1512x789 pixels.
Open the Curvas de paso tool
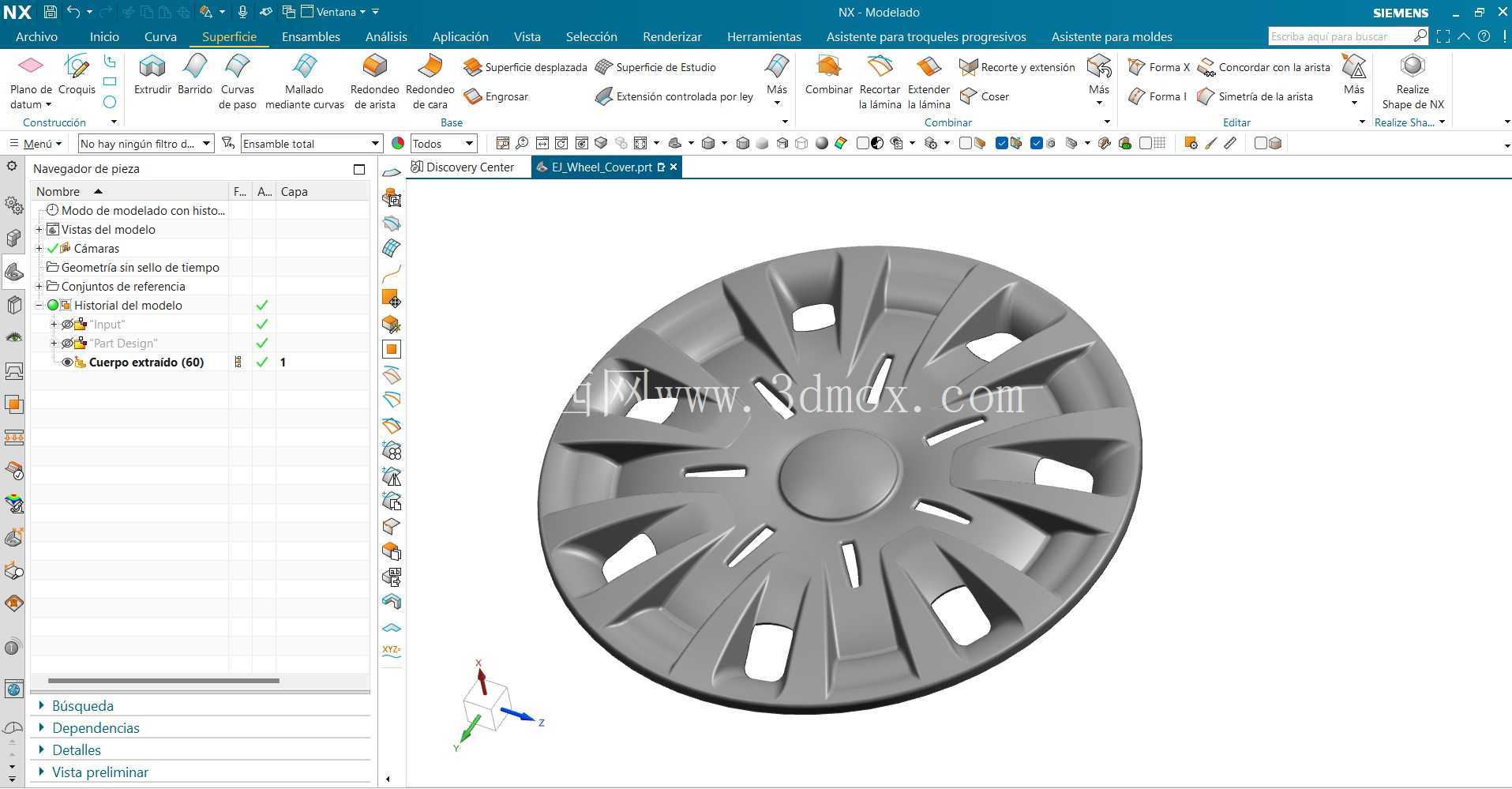[238, 82]
